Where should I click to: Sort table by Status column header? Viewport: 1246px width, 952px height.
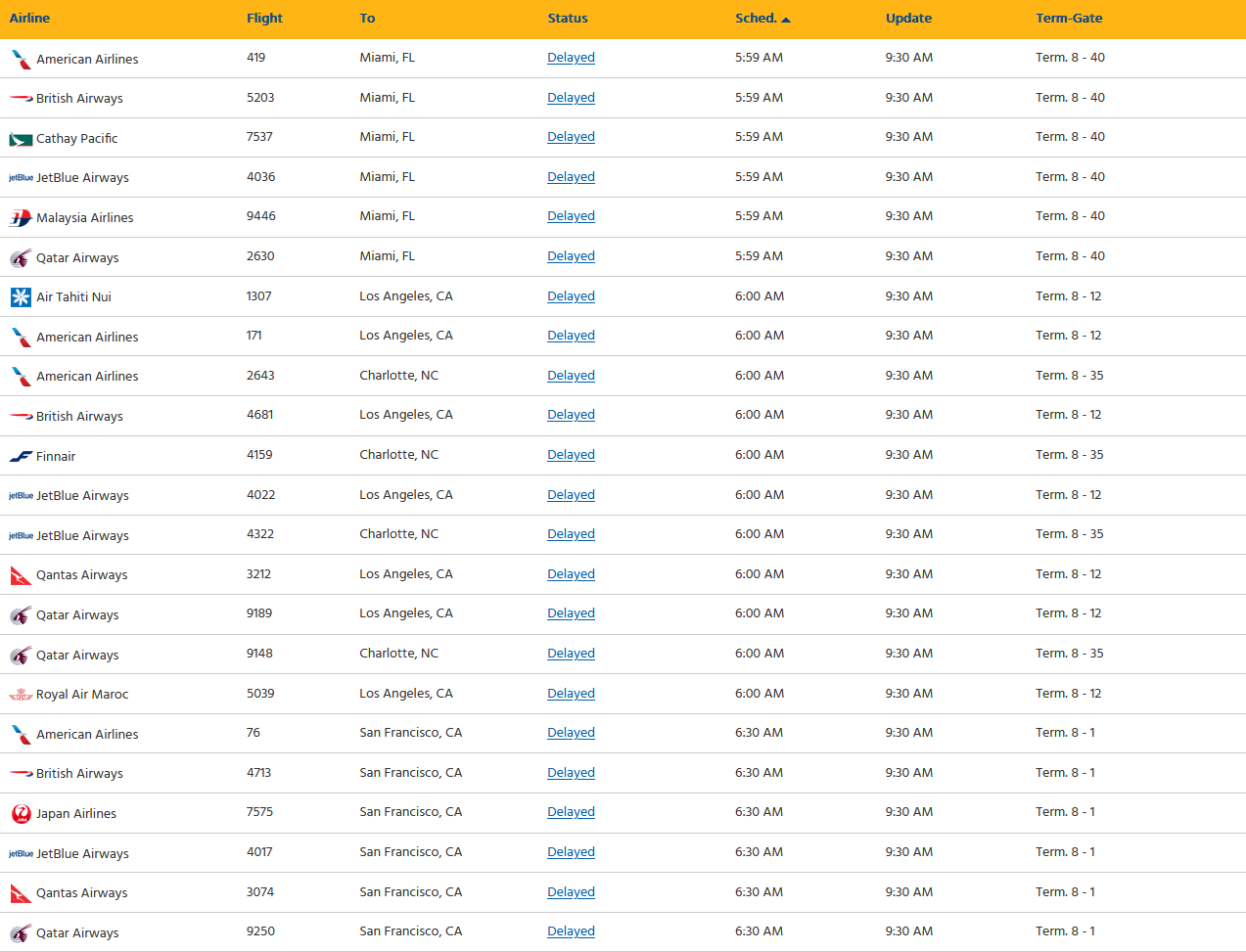pos(568,19)
